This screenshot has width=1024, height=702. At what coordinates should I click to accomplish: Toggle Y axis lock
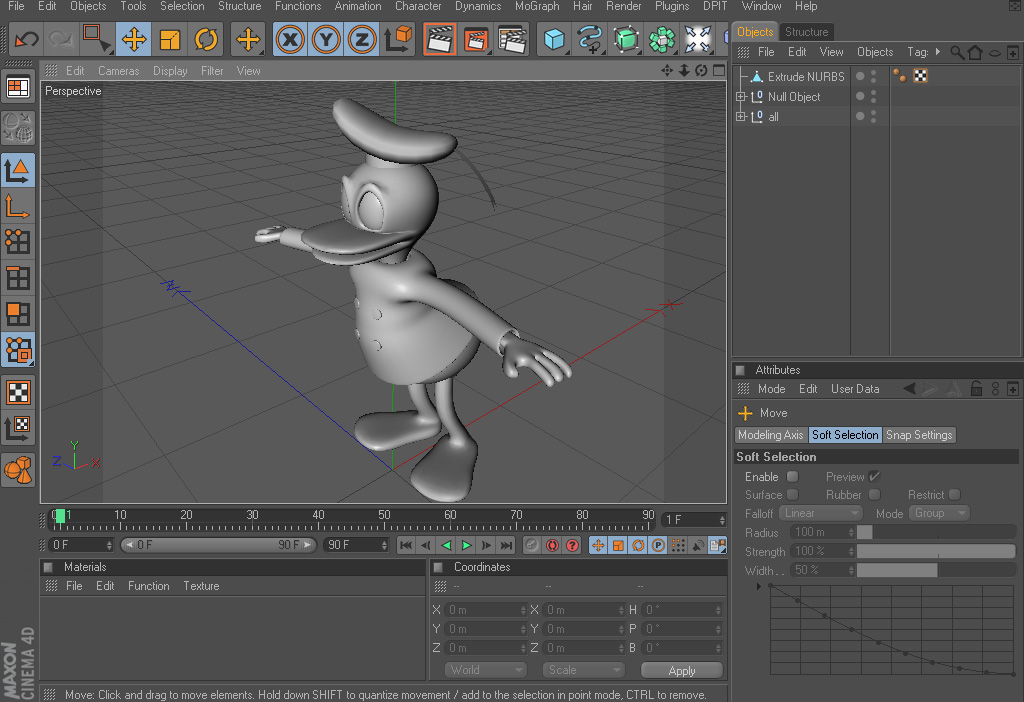pos(326,40)
